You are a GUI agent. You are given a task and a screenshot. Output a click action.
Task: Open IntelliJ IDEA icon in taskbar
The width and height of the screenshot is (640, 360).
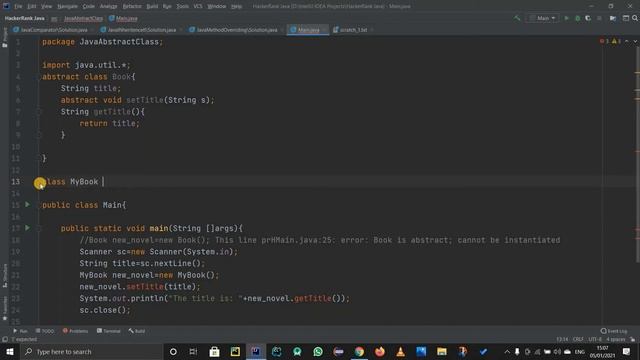tap(256, 351)
